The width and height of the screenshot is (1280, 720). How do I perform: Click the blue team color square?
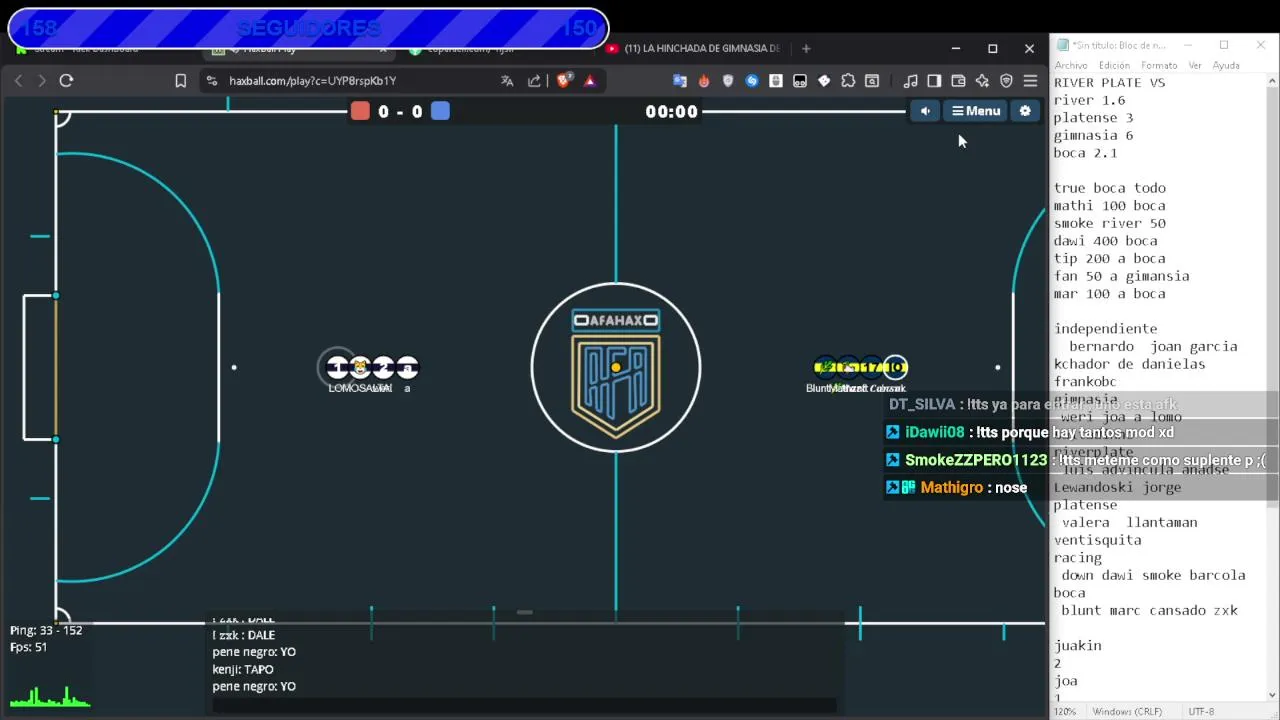coord(440,111)
